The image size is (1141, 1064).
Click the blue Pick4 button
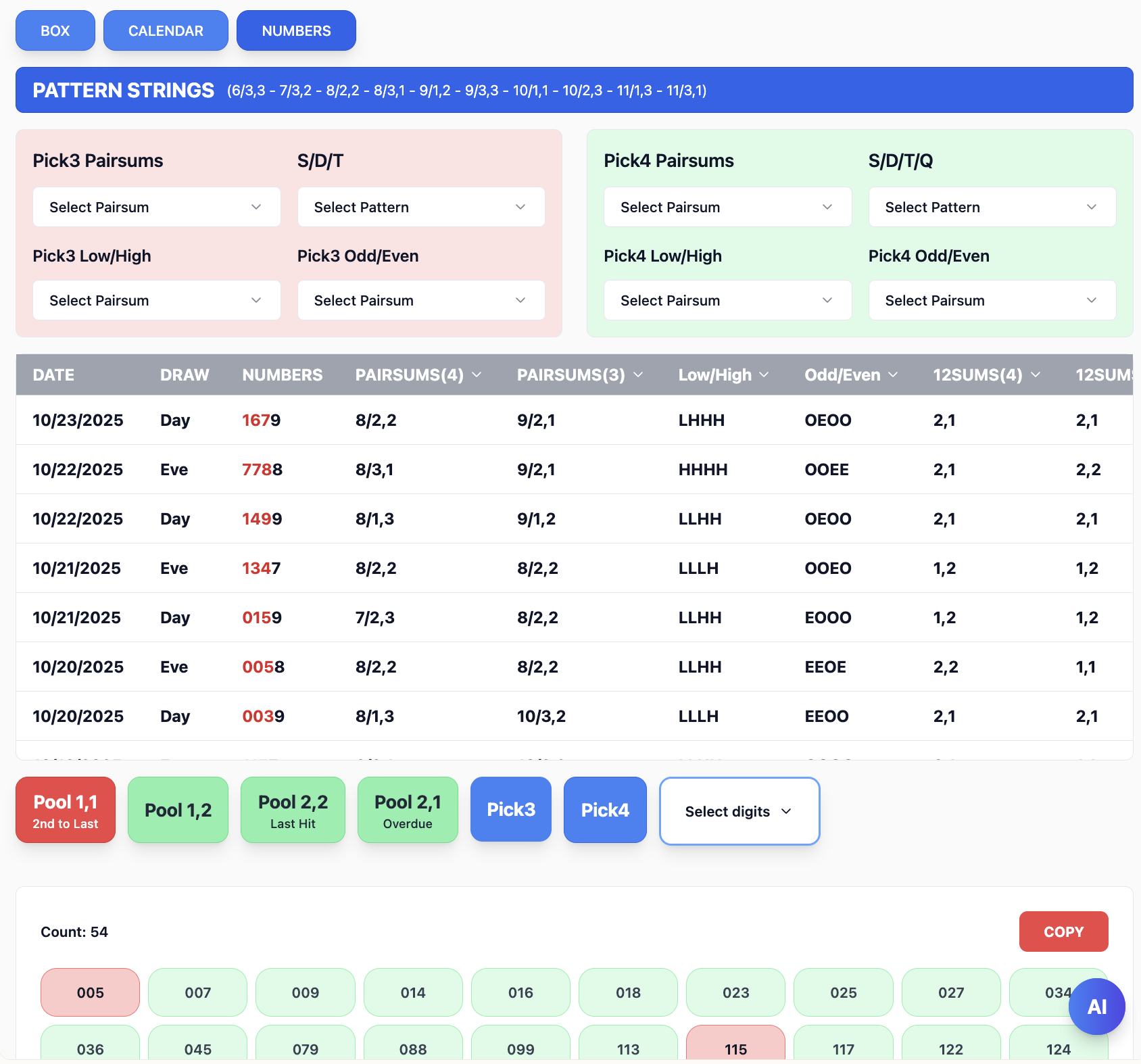tap(605, 810)
